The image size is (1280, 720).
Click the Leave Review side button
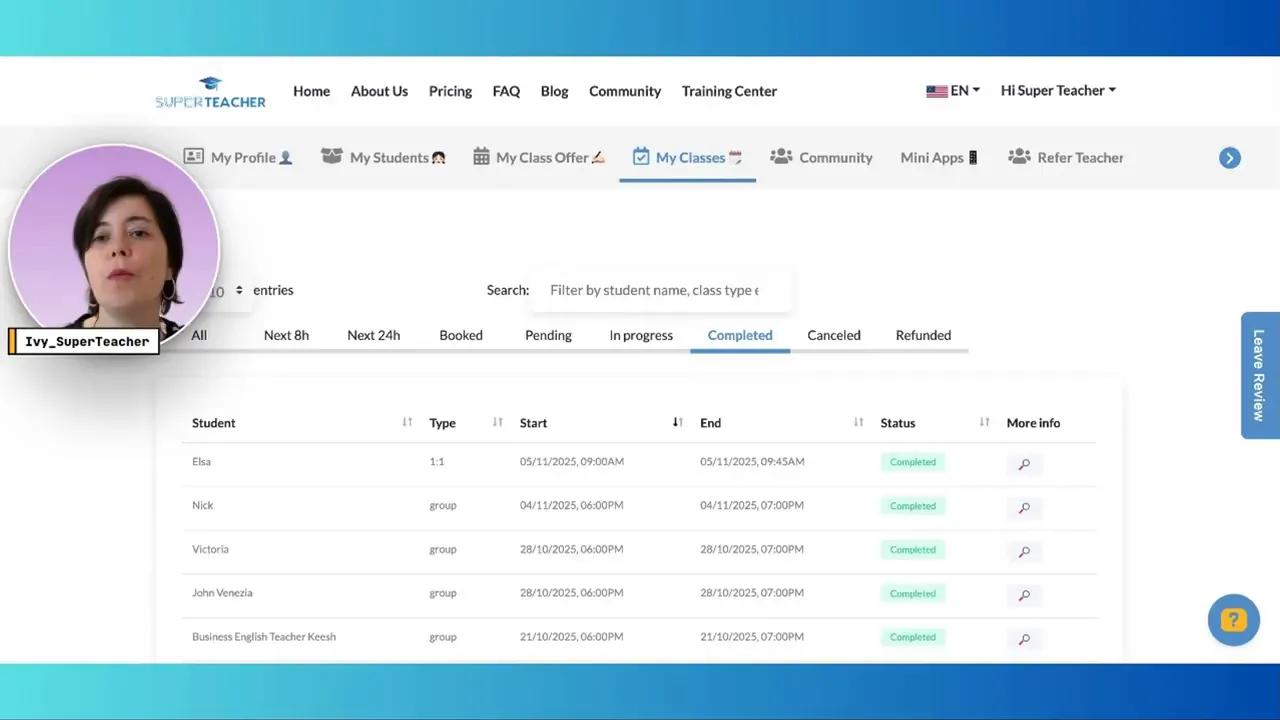(x=1259, y=375)
